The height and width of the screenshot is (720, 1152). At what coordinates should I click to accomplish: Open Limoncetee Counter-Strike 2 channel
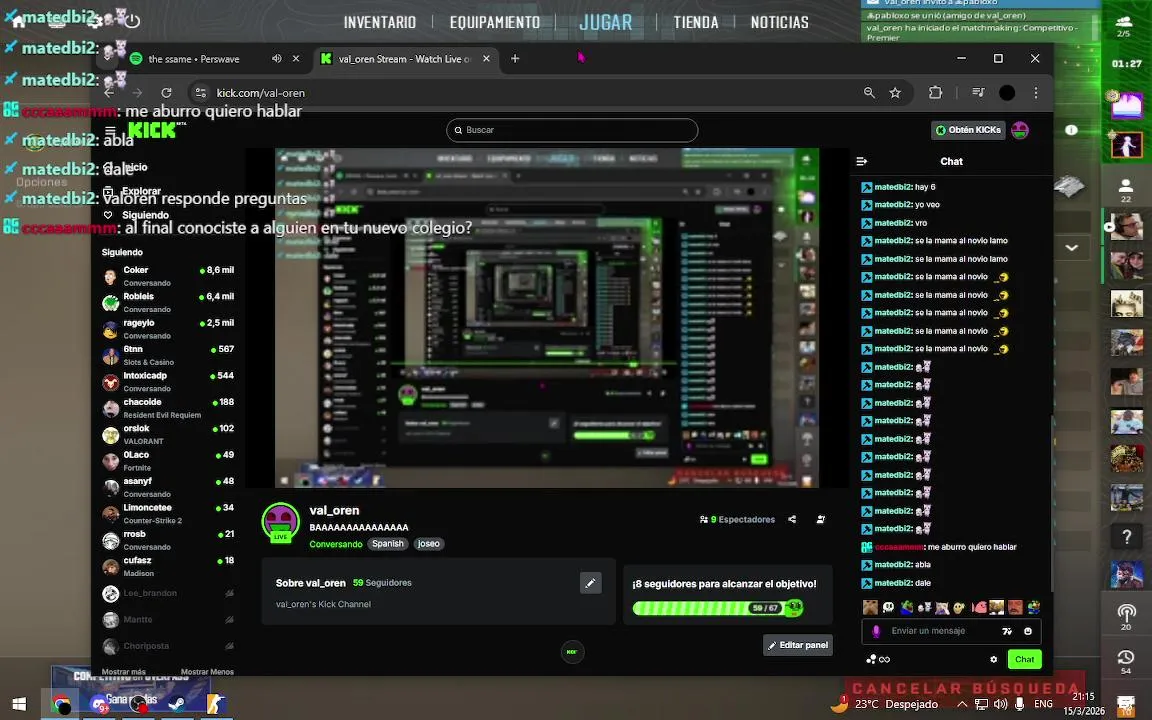(168, 514)
